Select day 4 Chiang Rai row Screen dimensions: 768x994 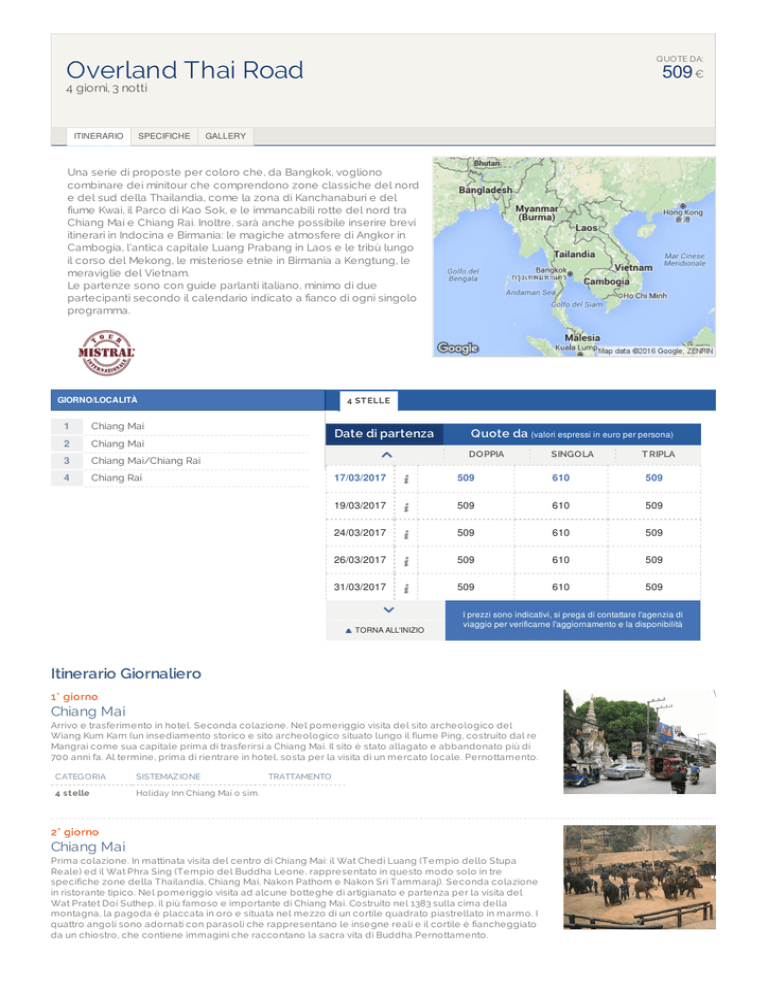pos(179,478)
